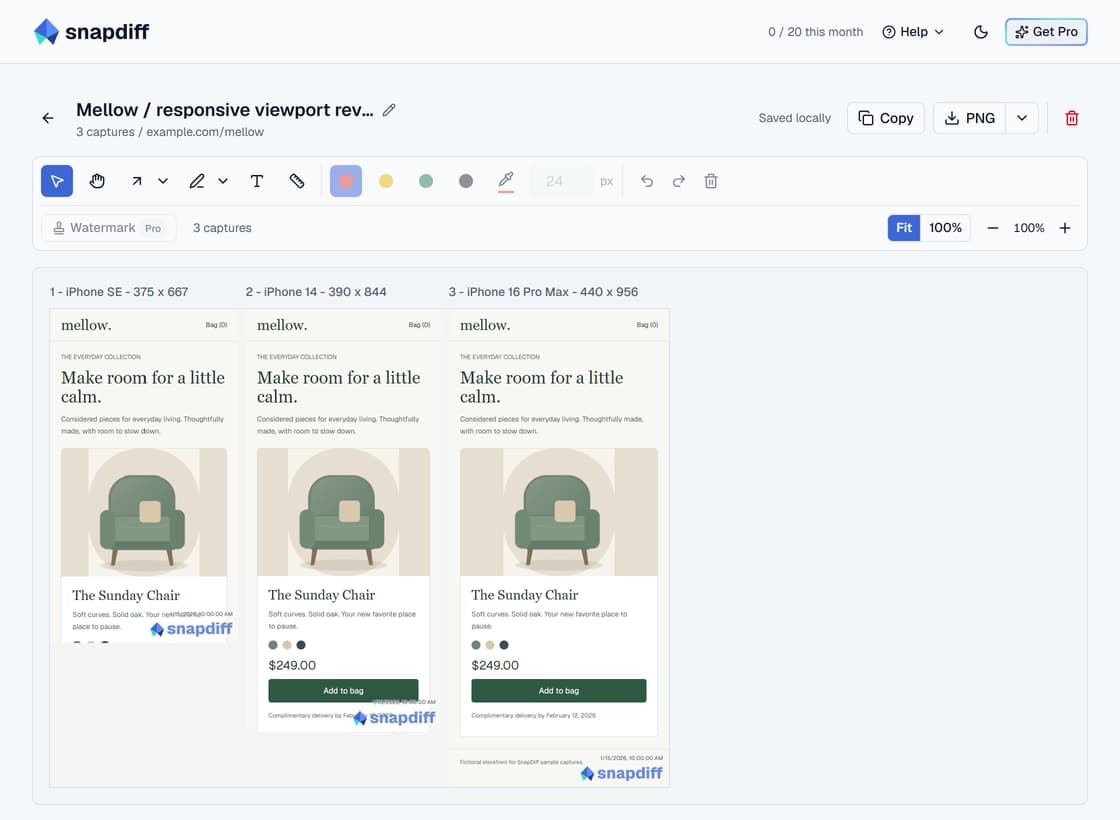Click the Watermark Pro button
The width and height of the screenshot is (1120, 820).
coord(109,228)
